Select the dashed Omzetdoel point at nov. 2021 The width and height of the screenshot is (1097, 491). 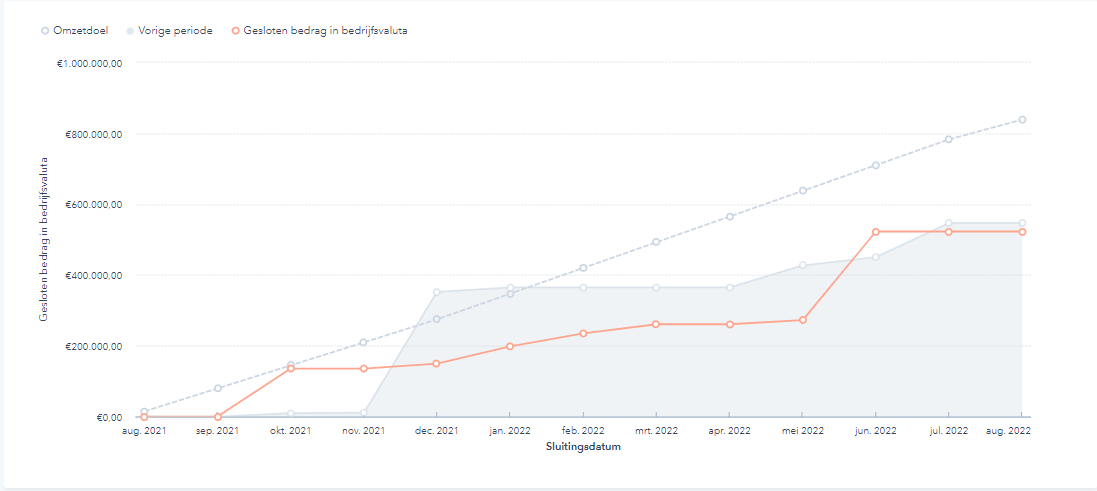tap(364, 343)
